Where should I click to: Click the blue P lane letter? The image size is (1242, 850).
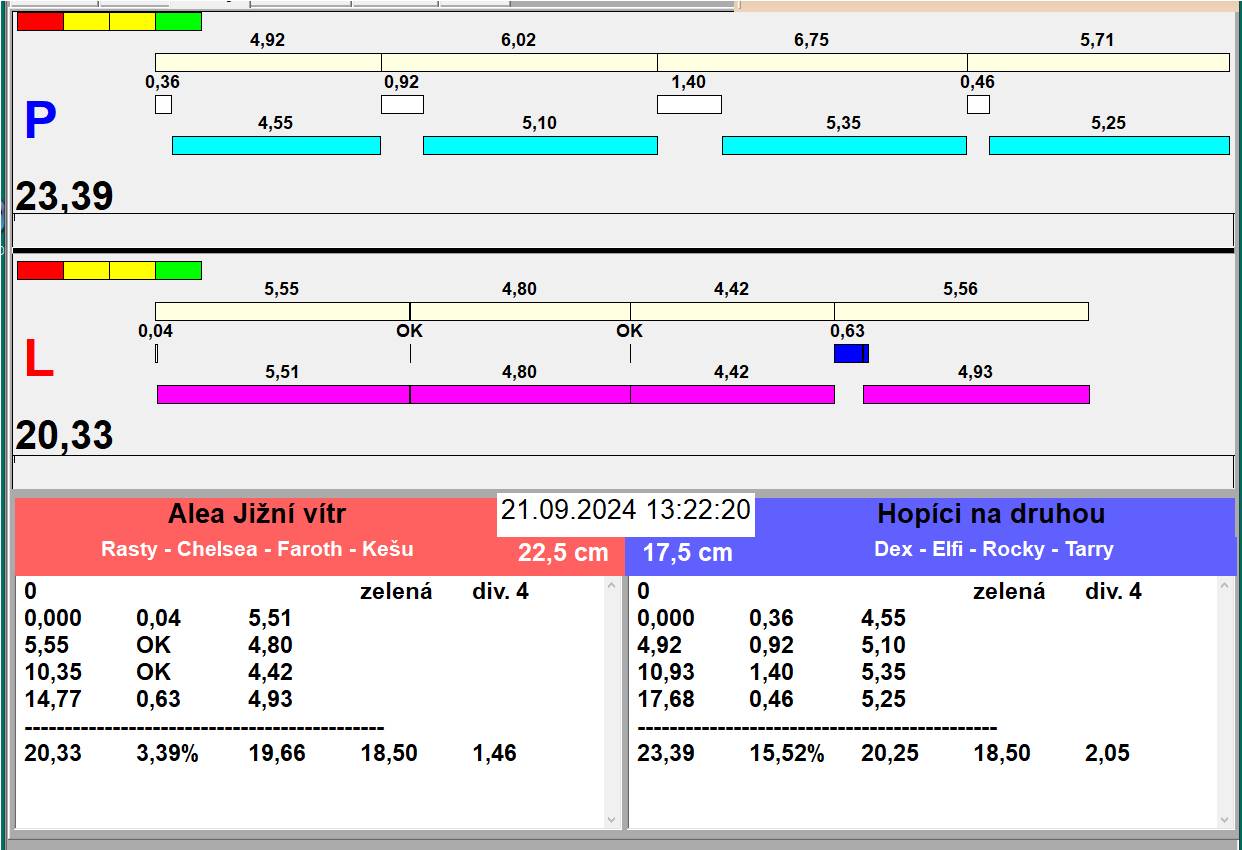point(40,121)
